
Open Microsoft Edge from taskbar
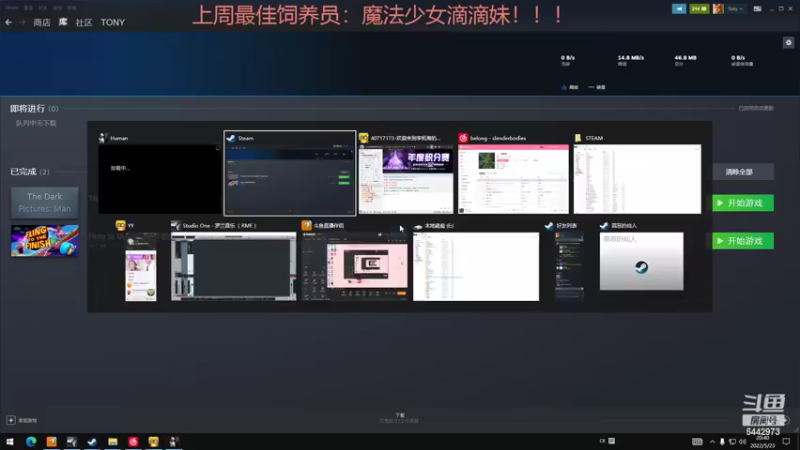pyautogui.click(x=31, y=442)
